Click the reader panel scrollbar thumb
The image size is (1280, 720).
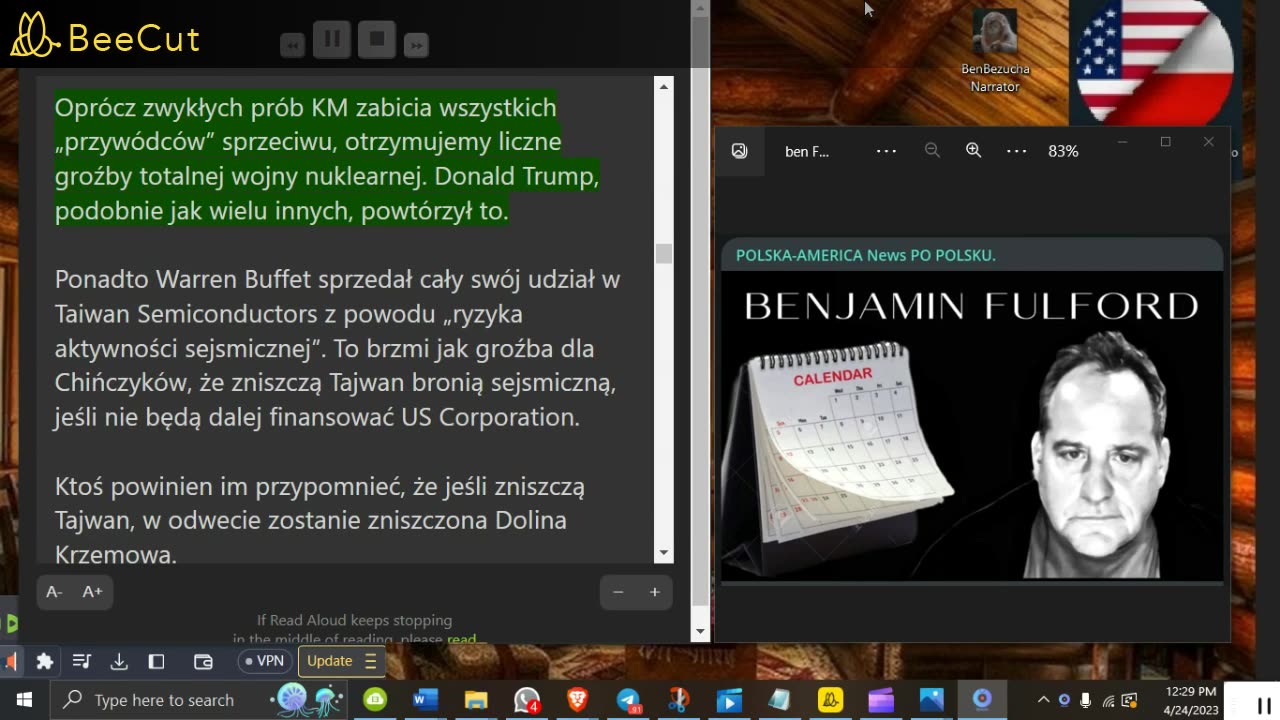(x=664, y=253)
